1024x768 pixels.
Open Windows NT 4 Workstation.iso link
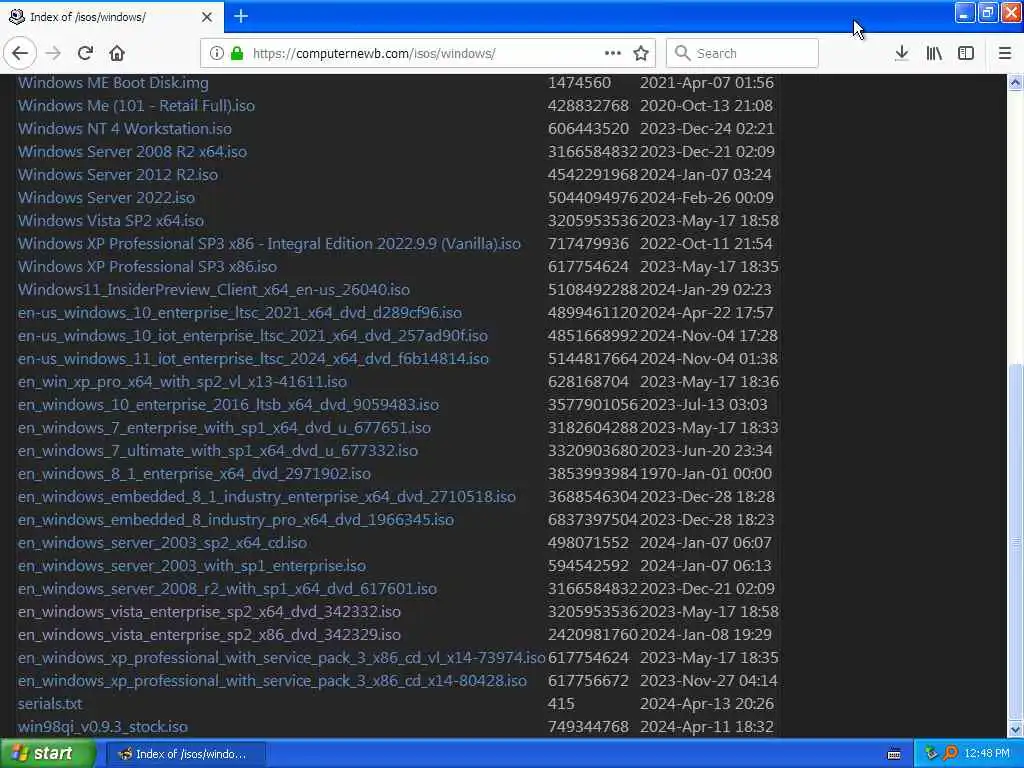[x=125, y=129]
